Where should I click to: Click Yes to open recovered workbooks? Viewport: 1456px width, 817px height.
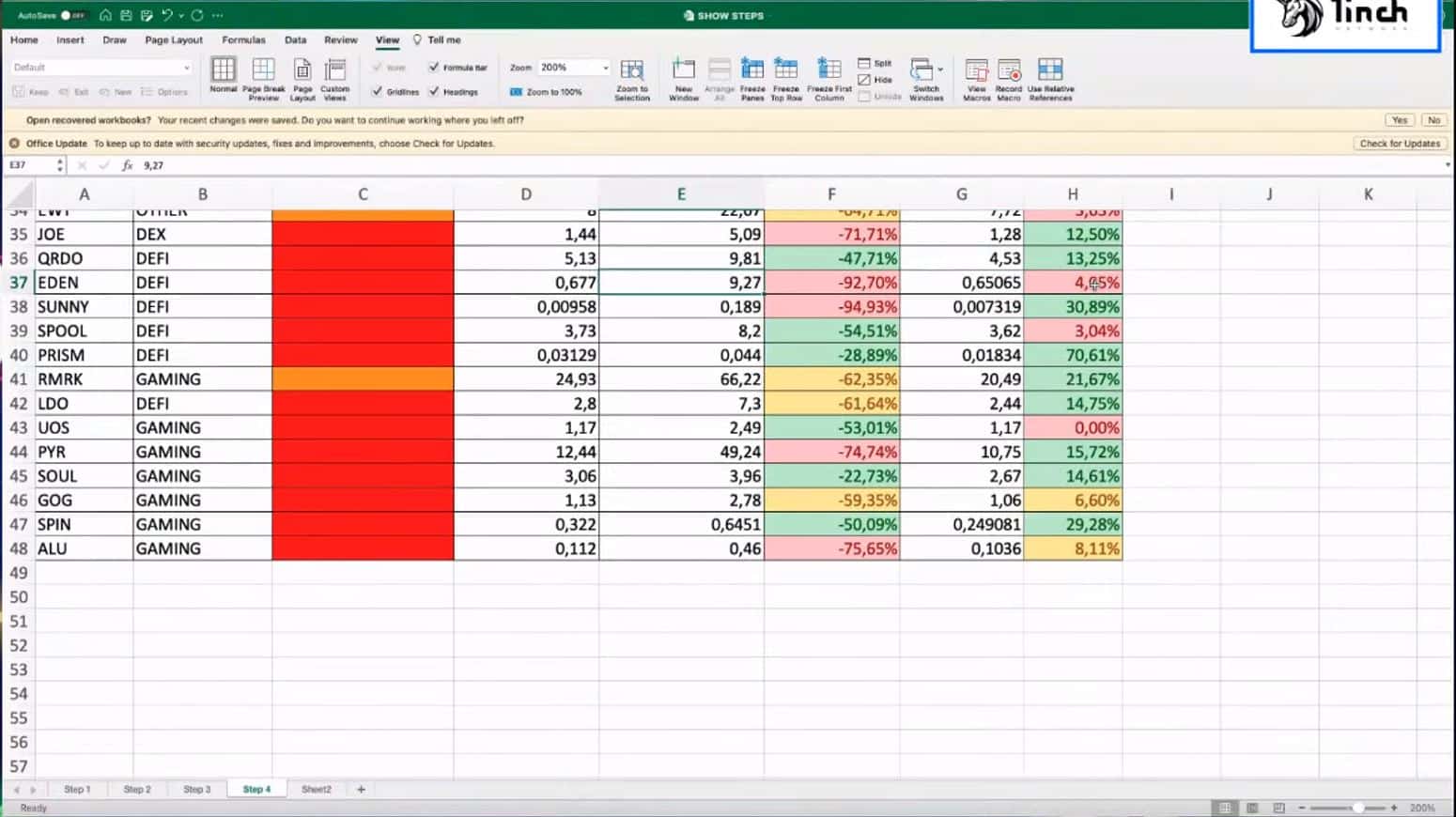click(x=1399, y=120)
